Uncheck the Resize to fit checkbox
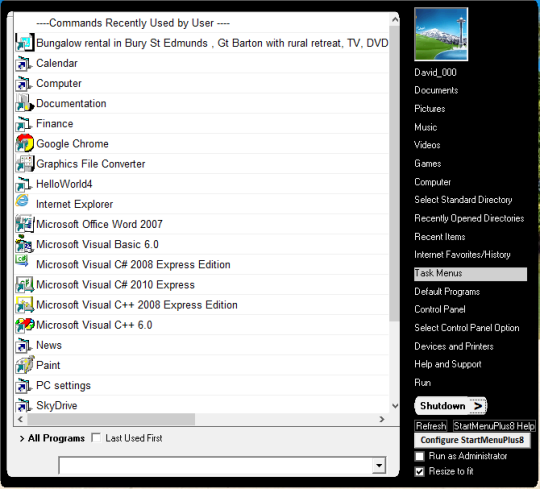This screenshot has width=540, height=489. point(419,471)
